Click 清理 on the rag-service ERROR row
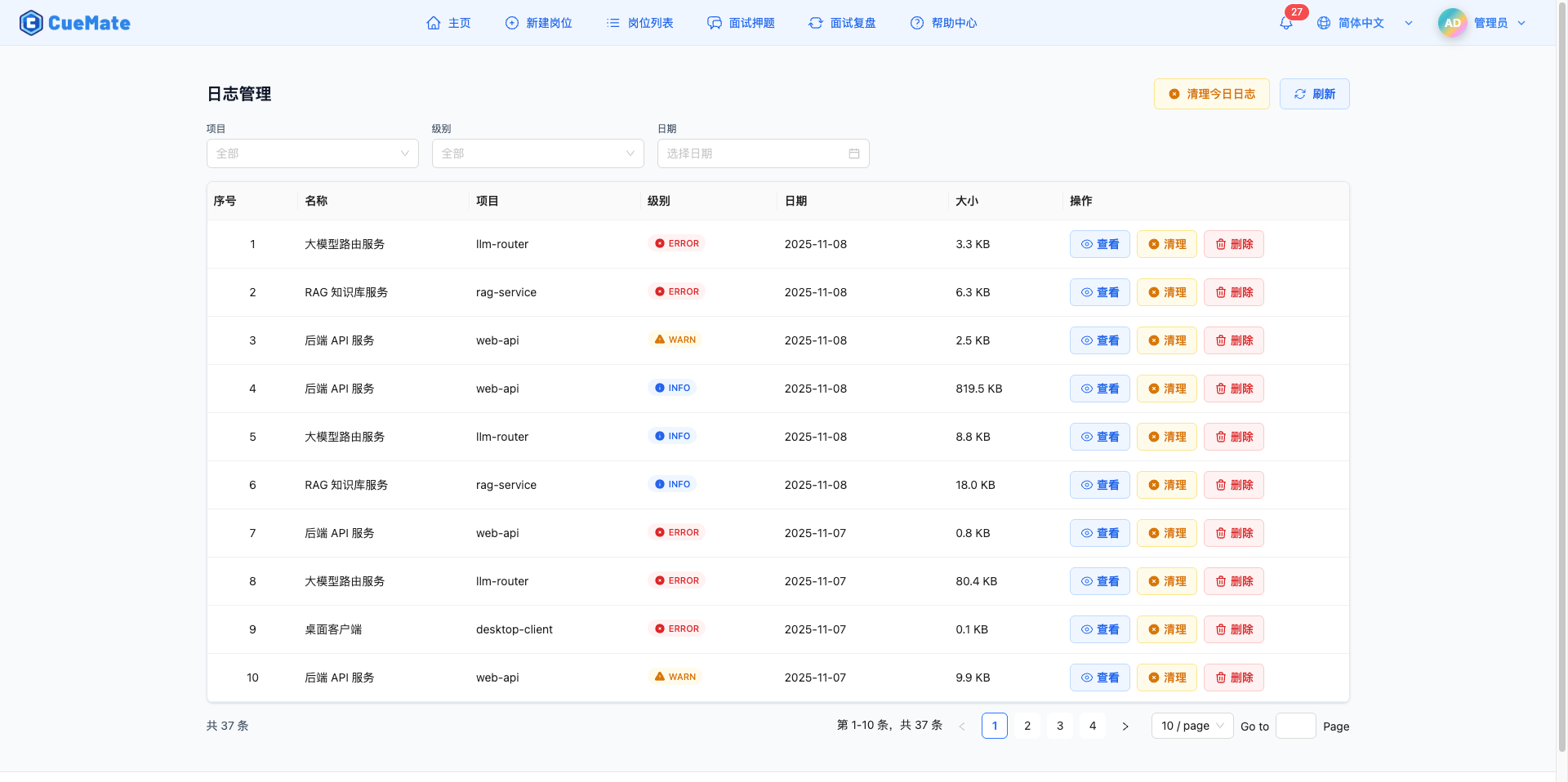Viewport: 1568px width, 782px height. pos(1166,292)
